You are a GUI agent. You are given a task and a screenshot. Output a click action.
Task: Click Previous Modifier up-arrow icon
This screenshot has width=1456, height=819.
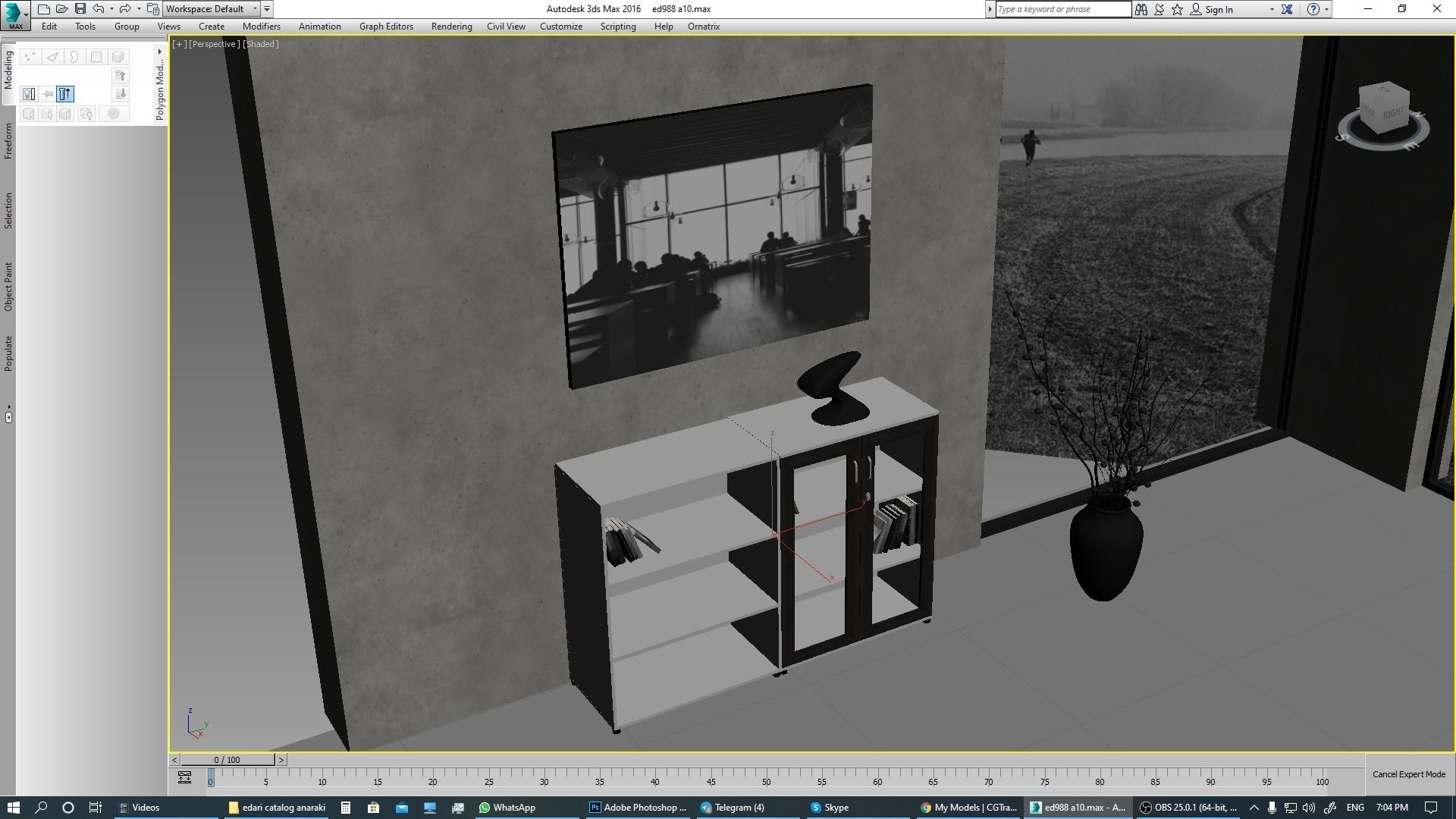(121, 76)
